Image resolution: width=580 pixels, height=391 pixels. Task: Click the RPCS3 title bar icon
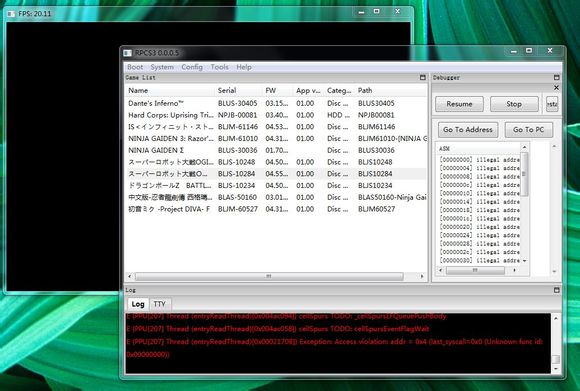coord(128,53)
